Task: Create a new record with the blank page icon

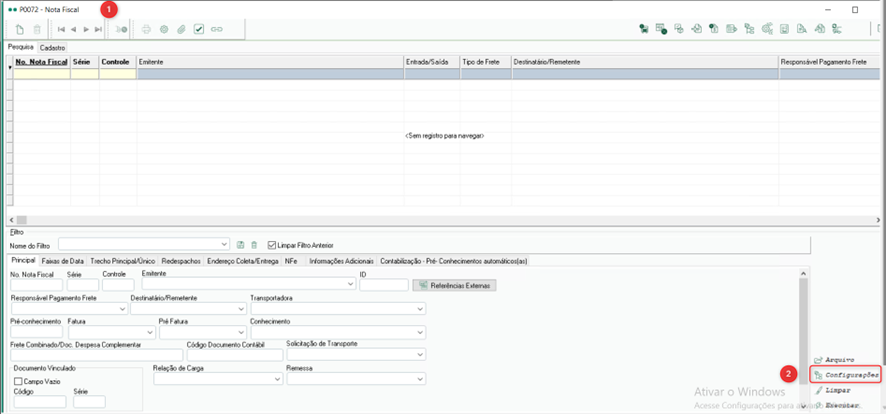Action: tap(20, 29)
